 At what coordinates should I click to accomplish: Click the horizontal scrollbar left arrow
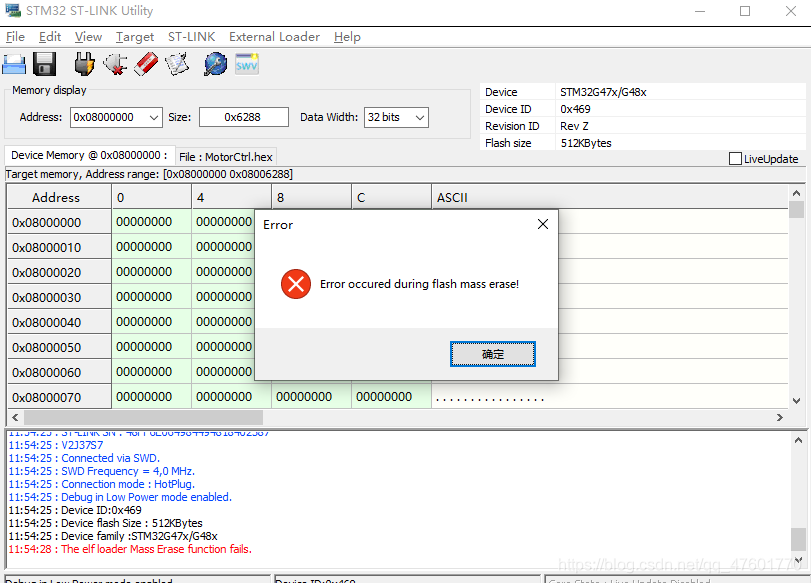pyautogui.click(x=15, y=417)
